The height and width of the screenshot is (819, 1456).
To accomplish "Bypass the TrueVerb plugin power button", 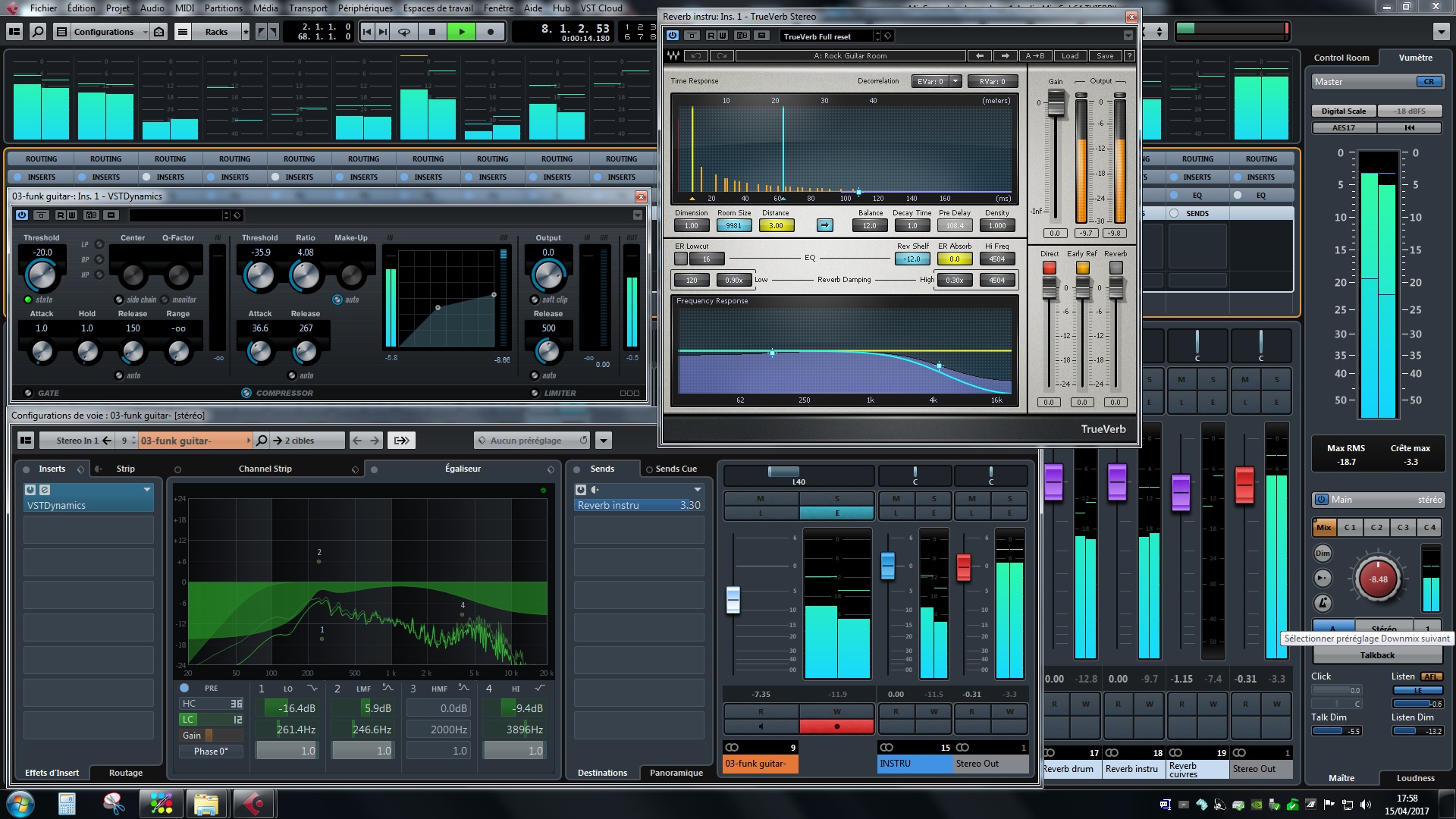I will pyautogui.click(x=673, y=36).
